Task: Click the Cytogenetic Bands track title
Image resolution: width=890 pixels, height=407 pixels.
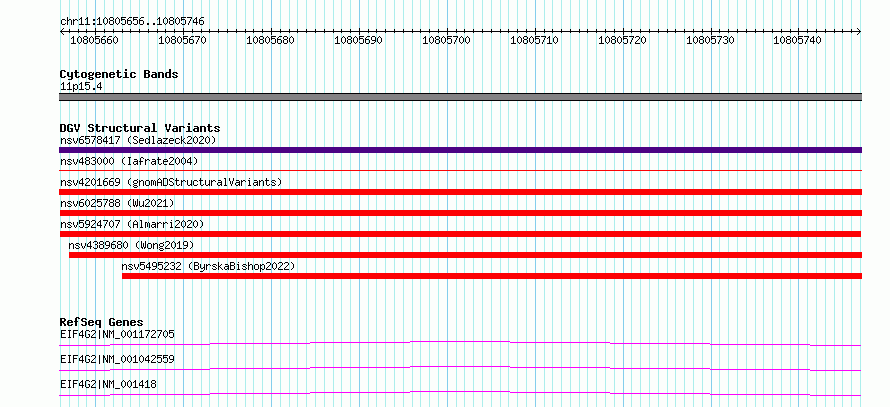Action: click(119, 74)
